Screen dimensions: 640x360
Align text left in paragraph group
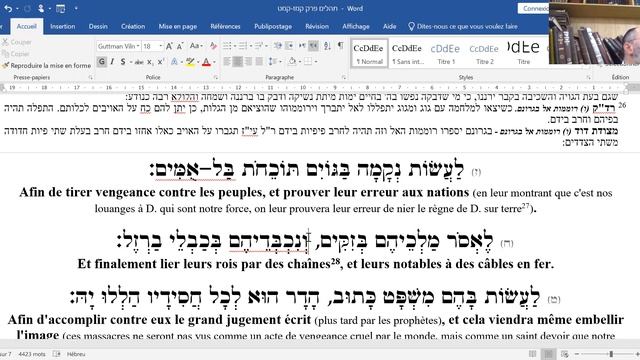coord(227,62)
